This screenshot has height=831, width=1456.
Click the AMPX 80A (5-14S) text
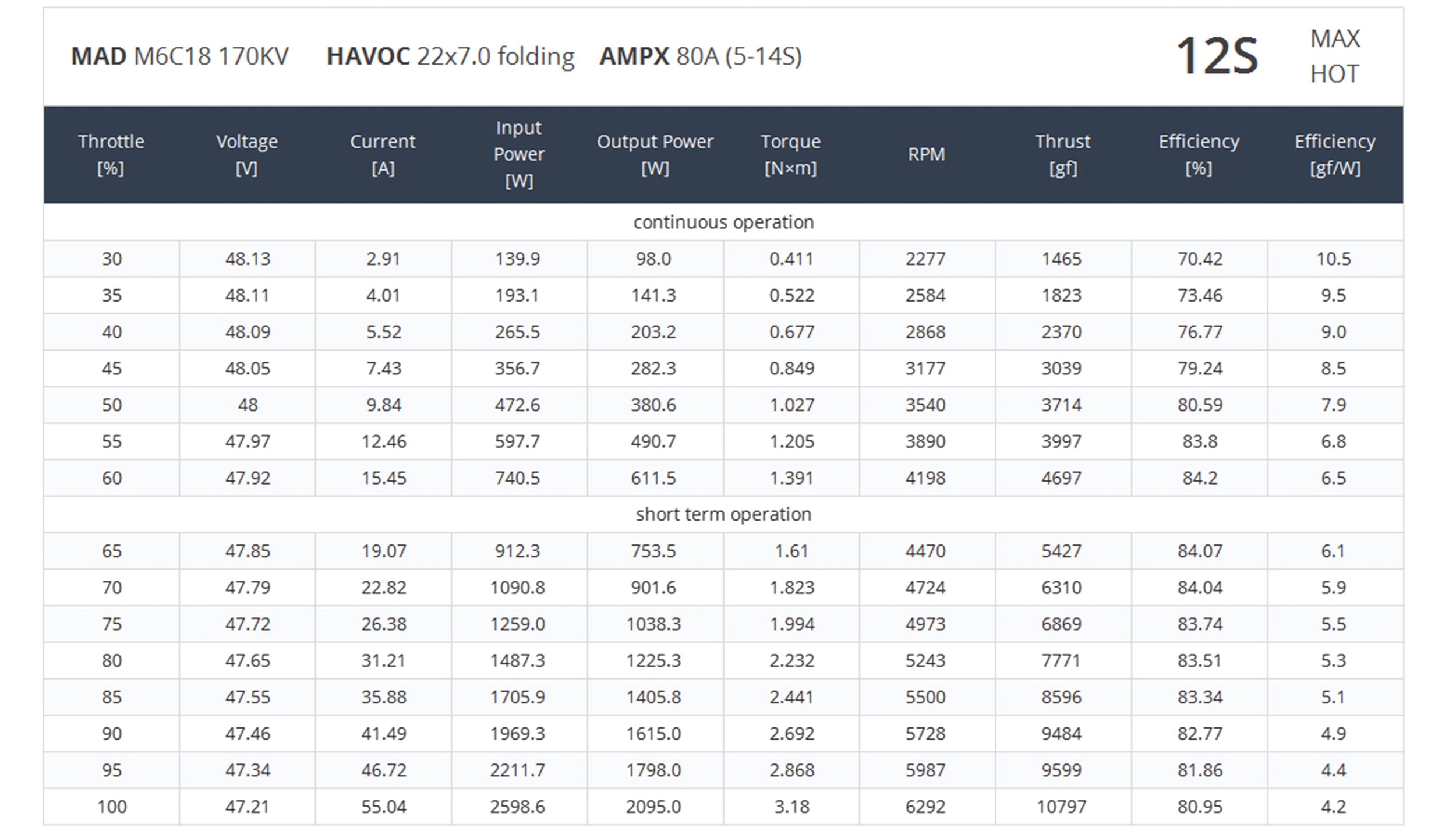[x=700, y=56]
